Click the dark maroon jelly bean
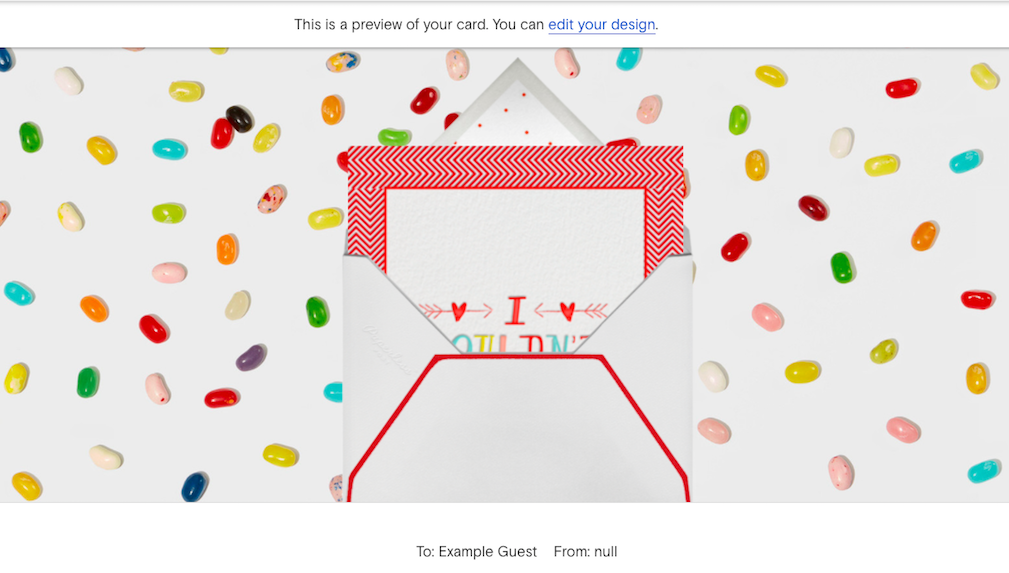 click(813, 208)
